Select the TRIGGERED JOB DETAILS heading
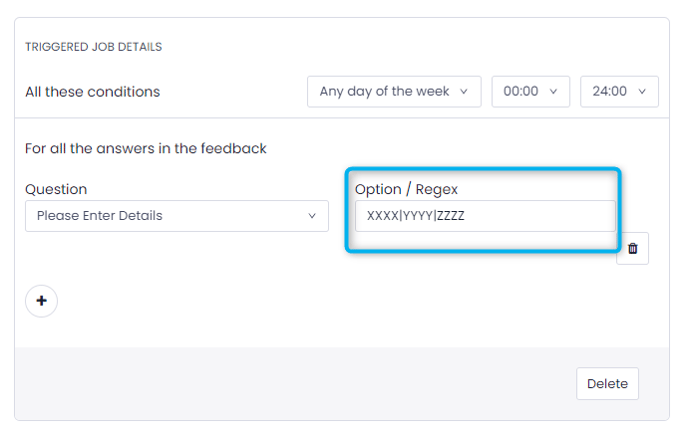The image size is (688, 432). 93,47
